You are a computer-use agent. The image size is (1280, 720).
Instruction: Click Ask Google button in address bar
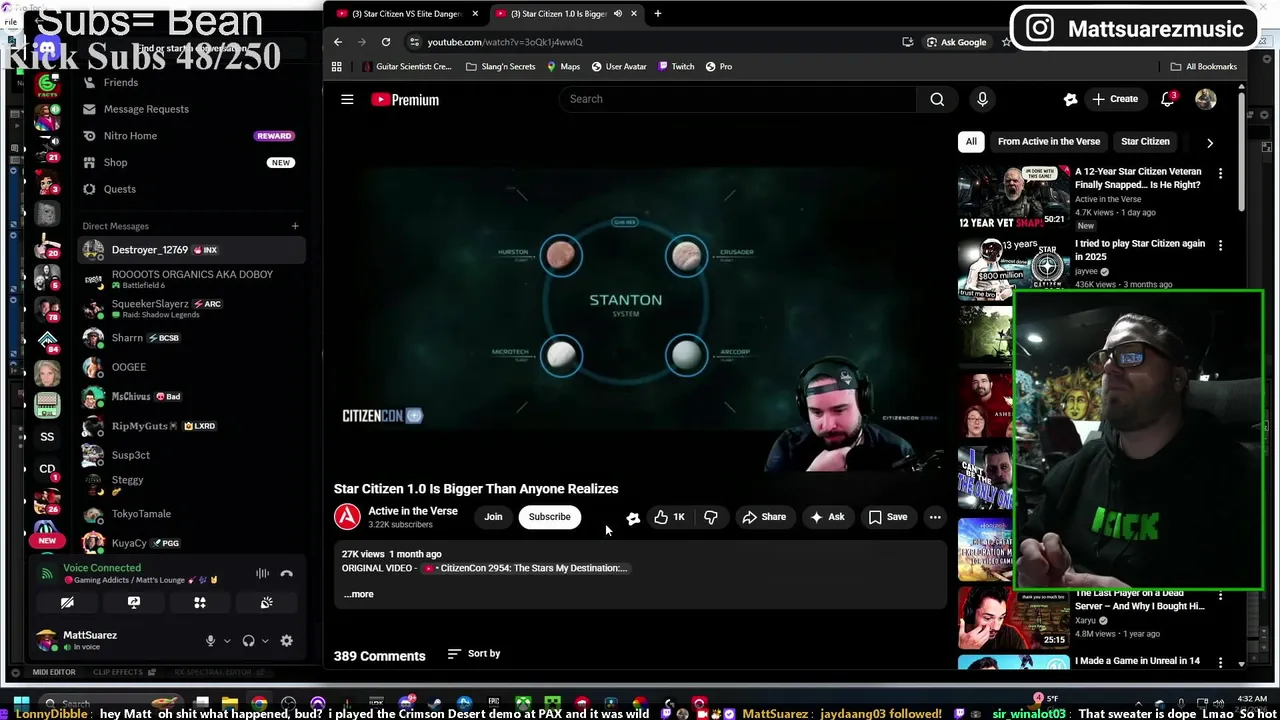956,42
